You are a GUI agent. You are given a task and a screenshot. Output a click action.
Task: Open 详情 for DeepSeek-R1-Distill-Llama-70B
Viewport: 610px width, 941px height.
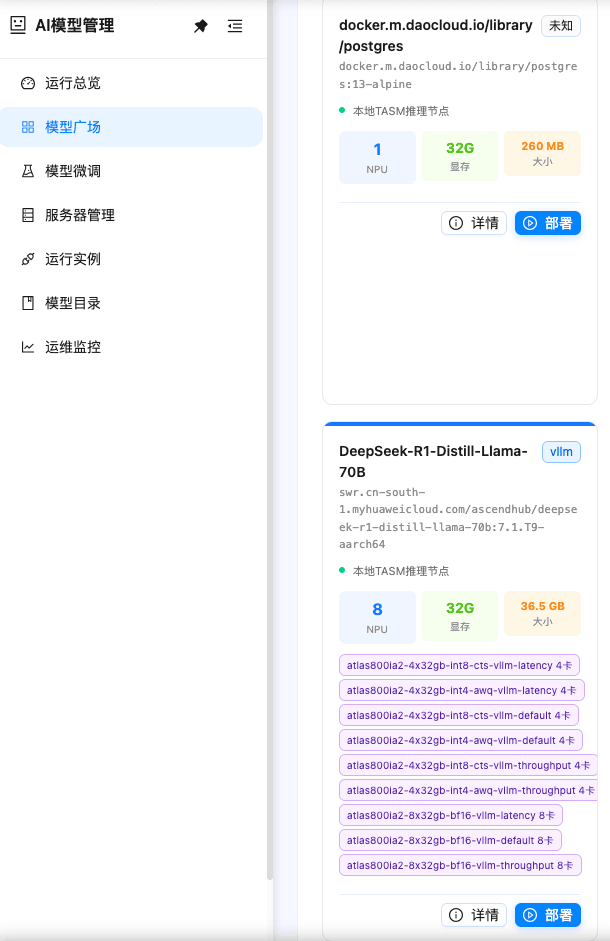(x=474, y=915)
